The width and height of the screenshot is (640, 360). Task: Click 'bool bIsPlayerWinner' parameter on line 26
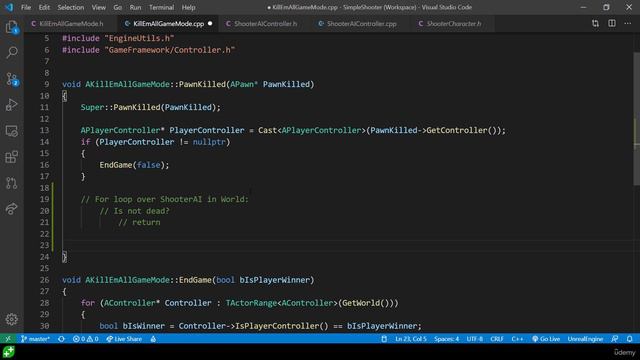263,280
